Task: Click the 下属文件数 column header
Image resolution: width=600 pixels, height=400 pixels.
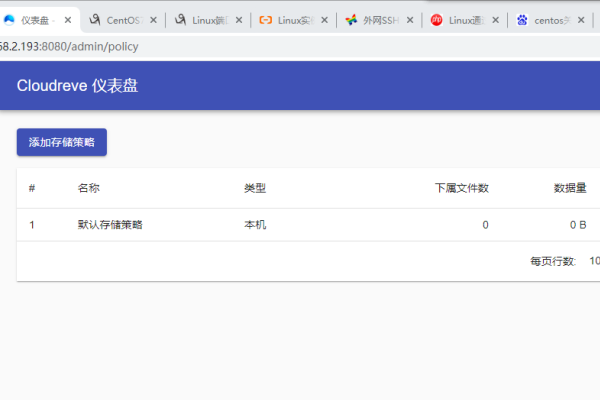Action: pyautogui.click(x=461, y=188)
